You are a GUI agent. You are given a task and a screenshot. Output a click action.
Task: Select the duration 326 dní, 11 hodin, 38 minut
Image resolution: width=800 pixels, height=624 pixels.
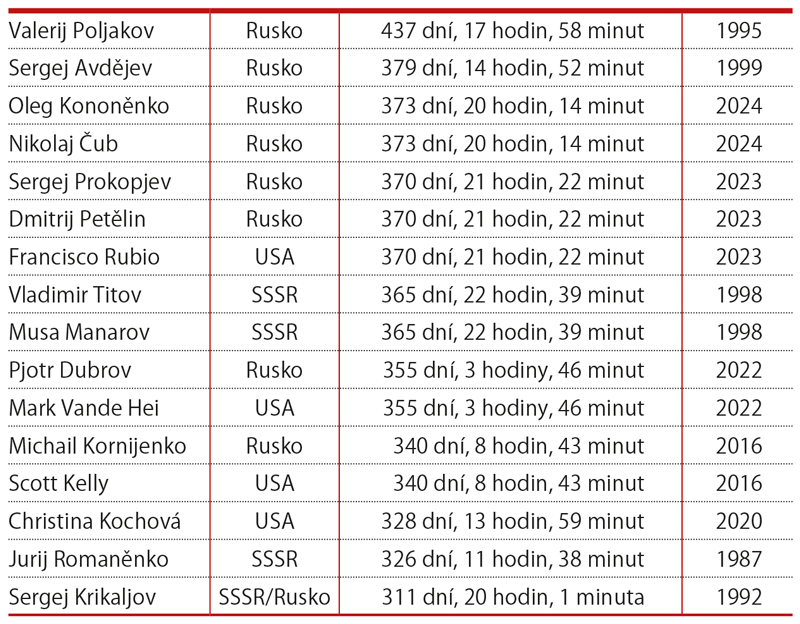pos(512,559)
